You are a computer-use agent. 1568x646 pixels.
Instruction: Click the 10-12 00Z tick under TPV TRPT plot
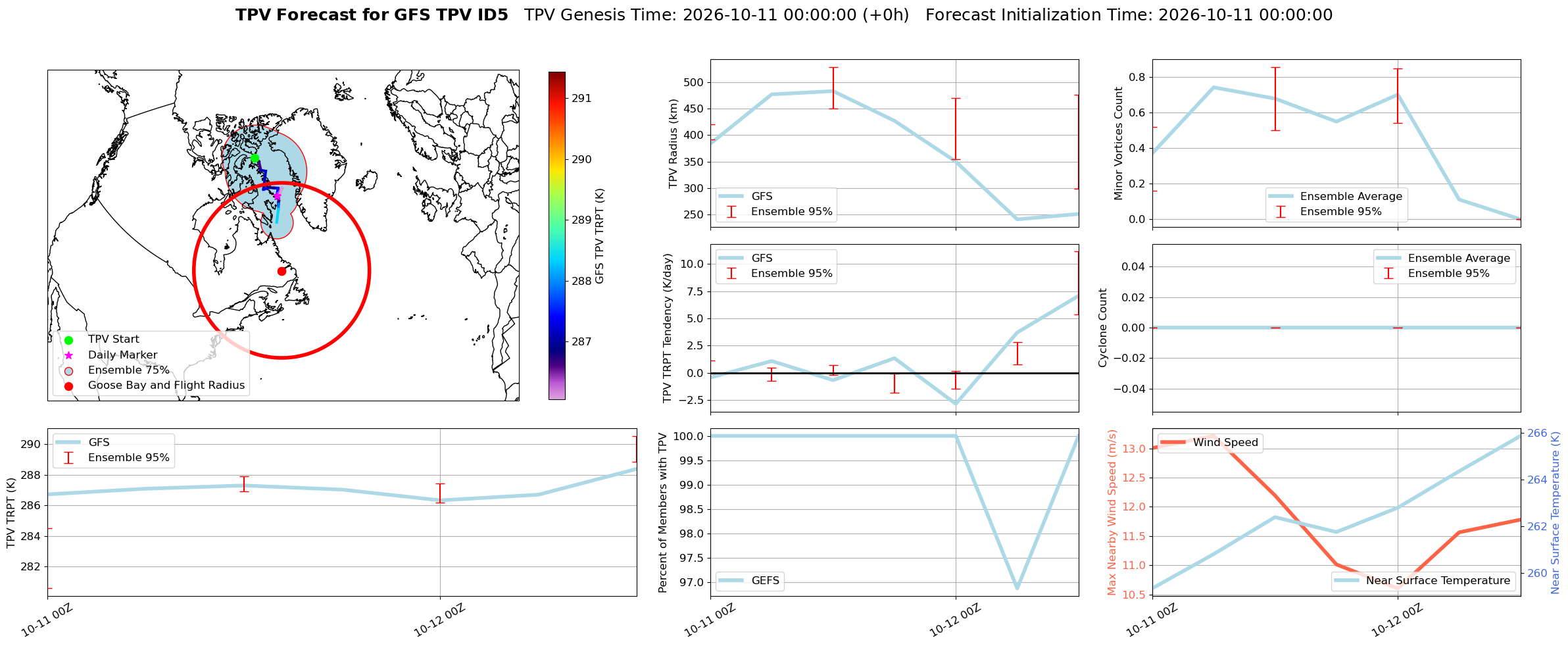[439, 620]
